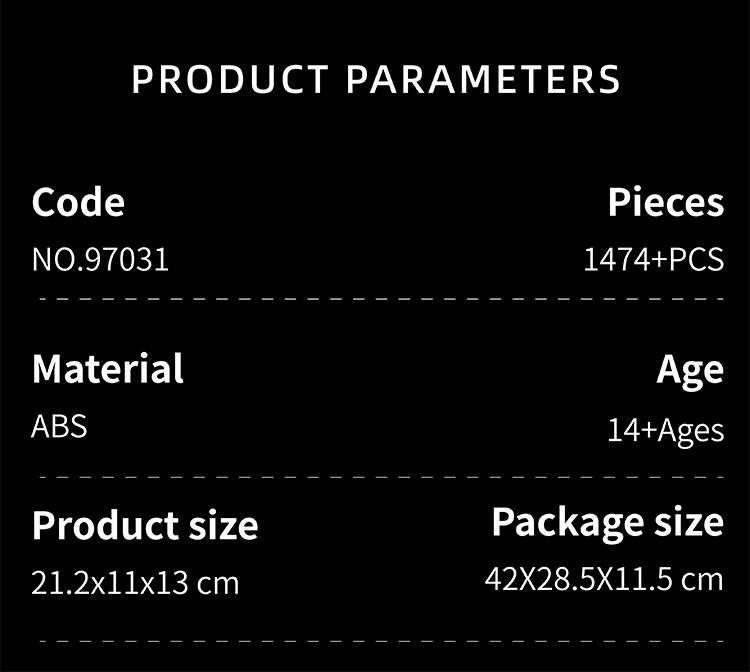Click the NO.97031 code value

pos(100,260)
